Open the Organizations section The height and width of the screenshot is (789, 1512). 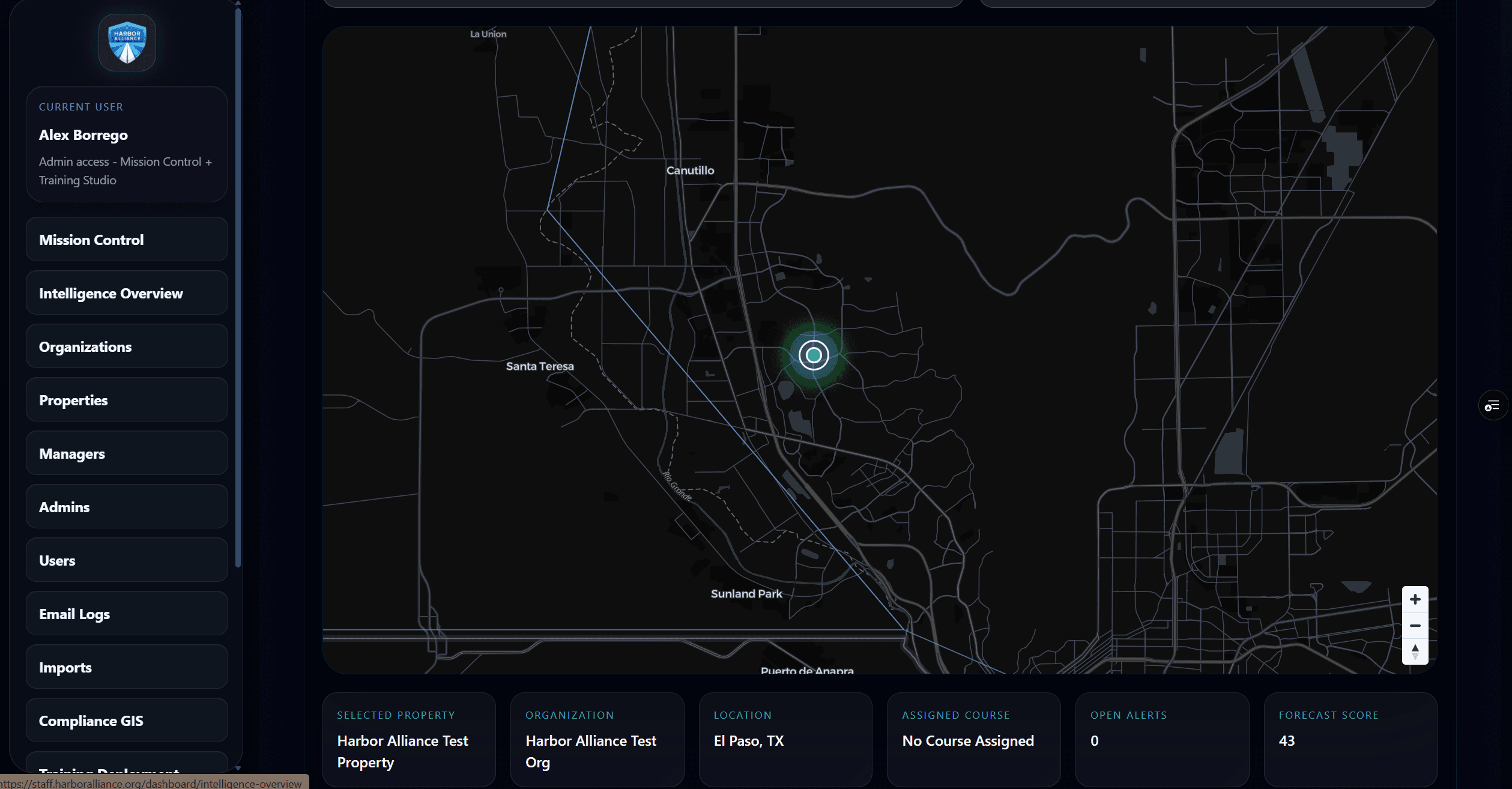point(127,346)
